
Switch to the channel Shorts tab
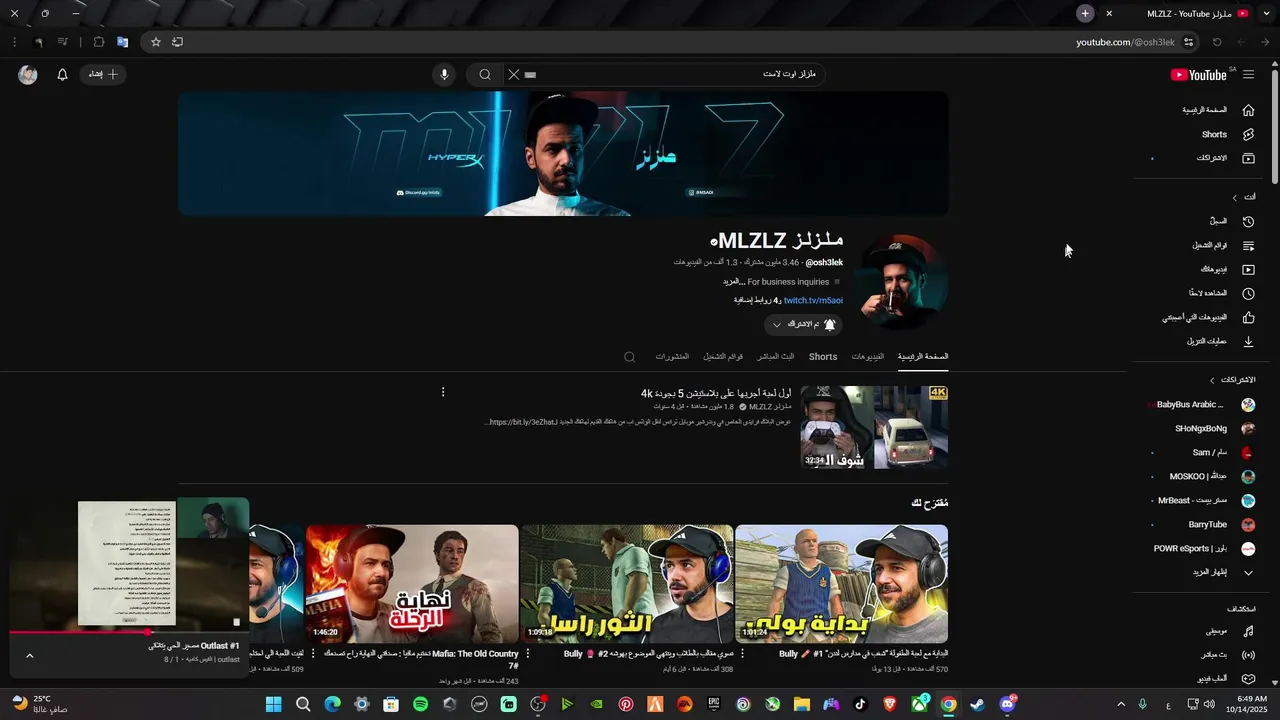823,357
